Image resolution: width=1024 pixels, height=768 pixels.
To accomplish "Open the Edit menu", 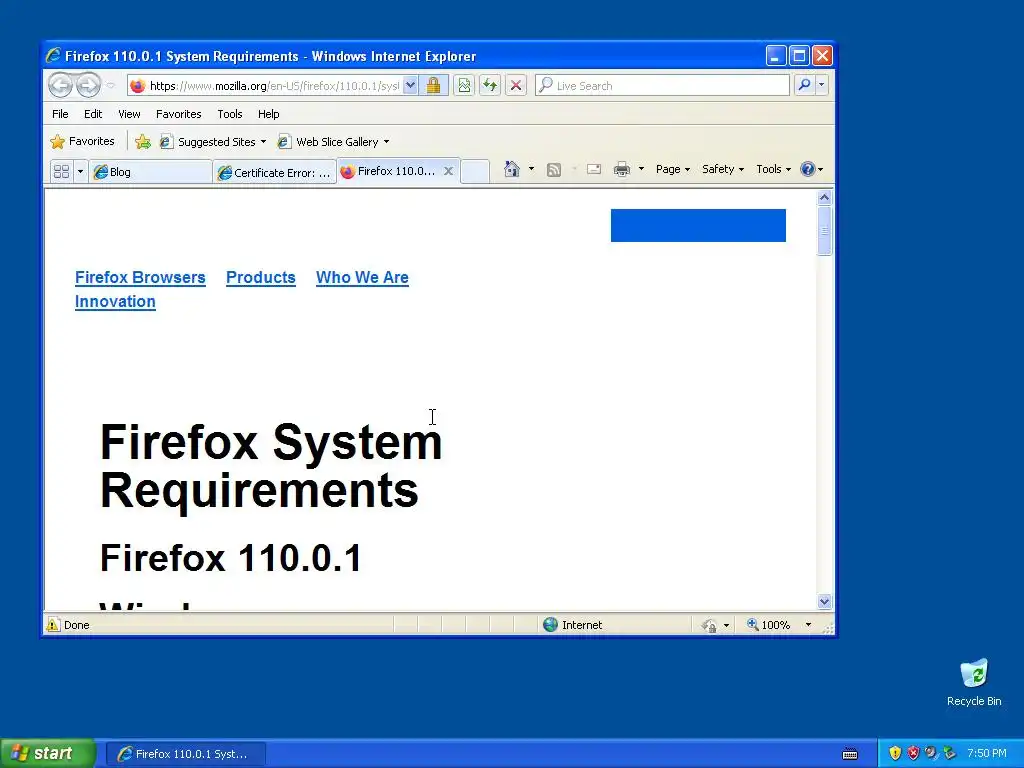I will point(93,114).
